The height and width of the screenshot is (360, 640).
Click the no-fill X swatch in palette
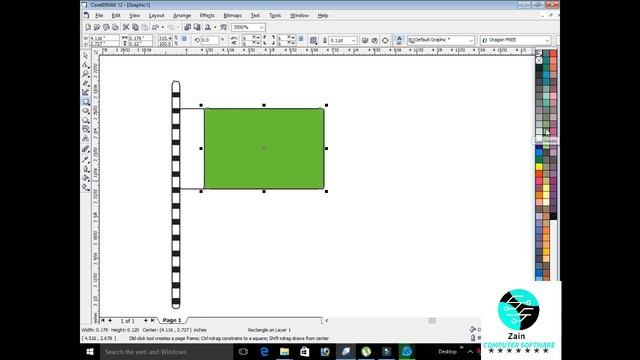coord(539,60)
